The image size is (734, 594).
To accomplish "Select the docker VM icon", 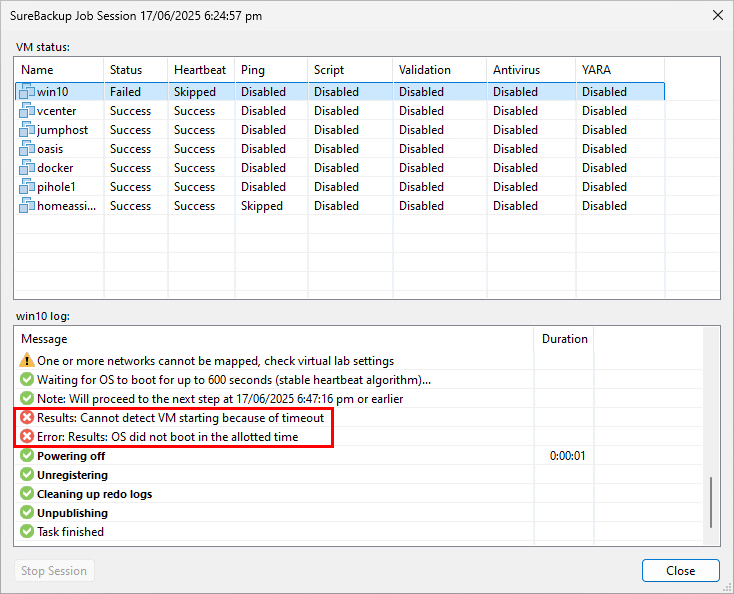I will 27,168.
